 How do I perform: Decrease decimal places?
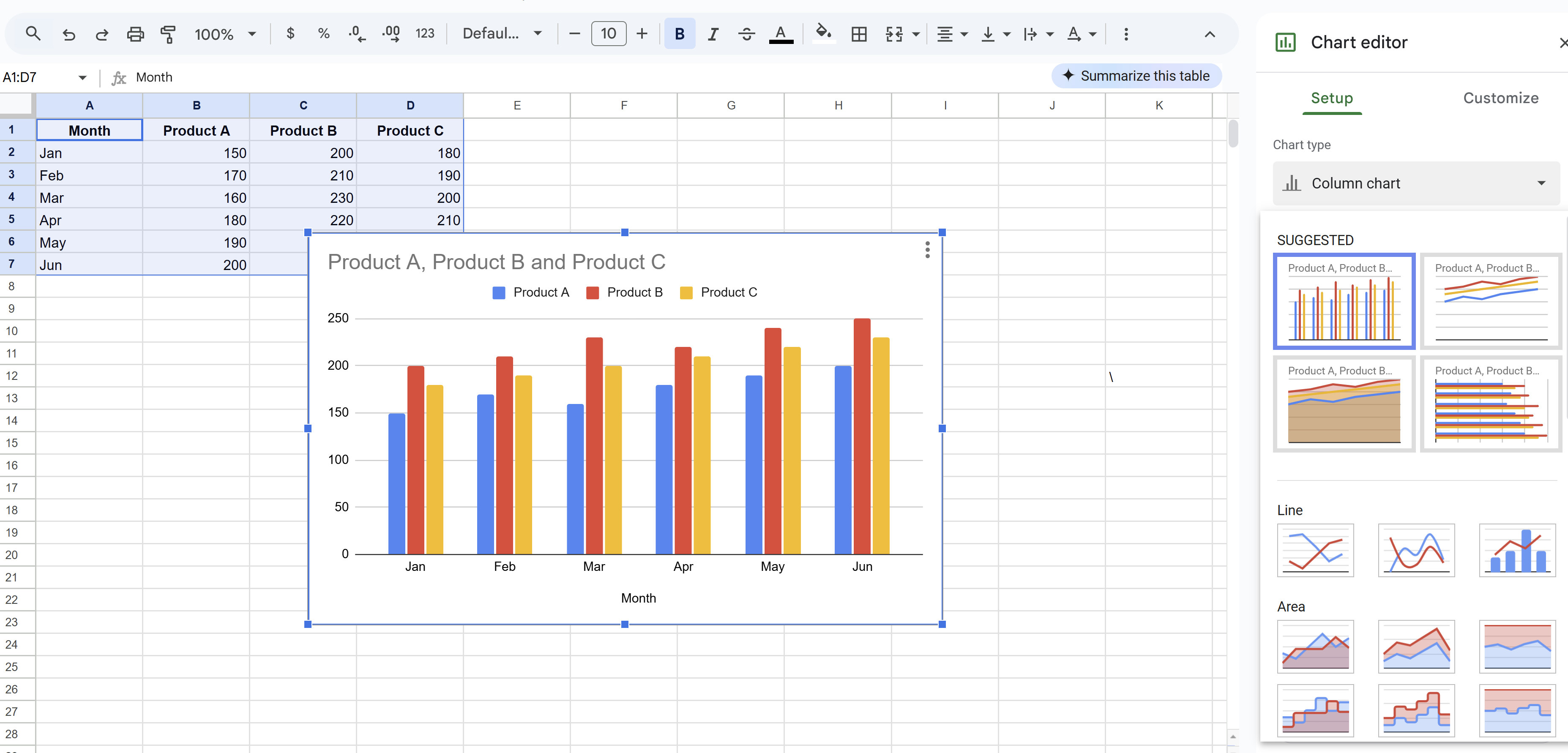(x=357, y=33)
